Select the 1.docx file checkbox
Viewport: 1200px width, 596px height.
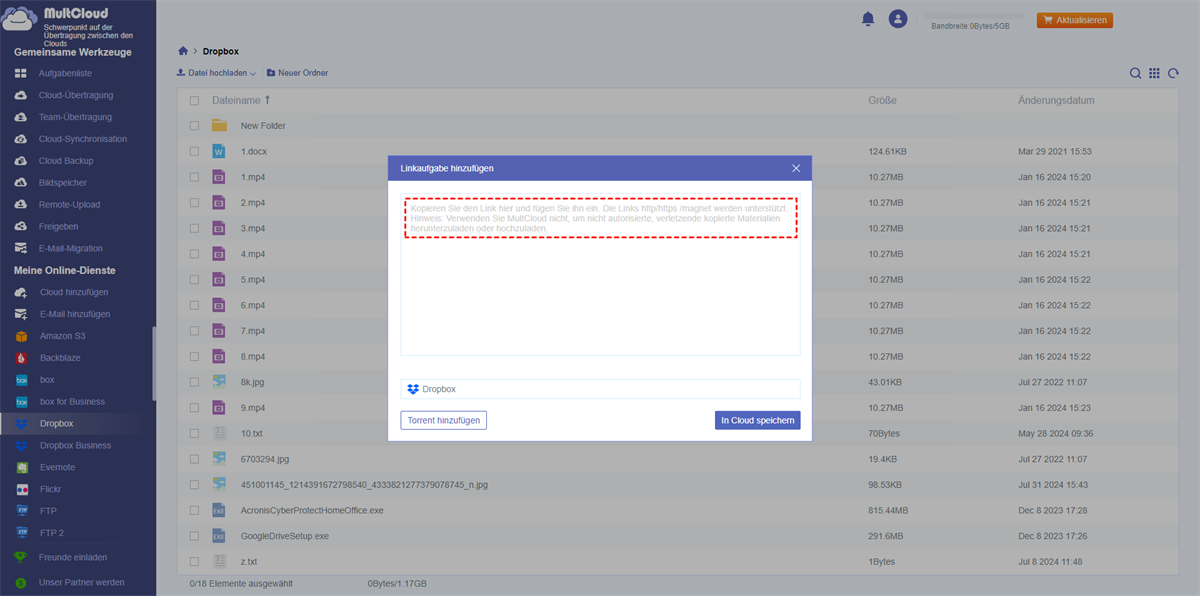[194, 152]
